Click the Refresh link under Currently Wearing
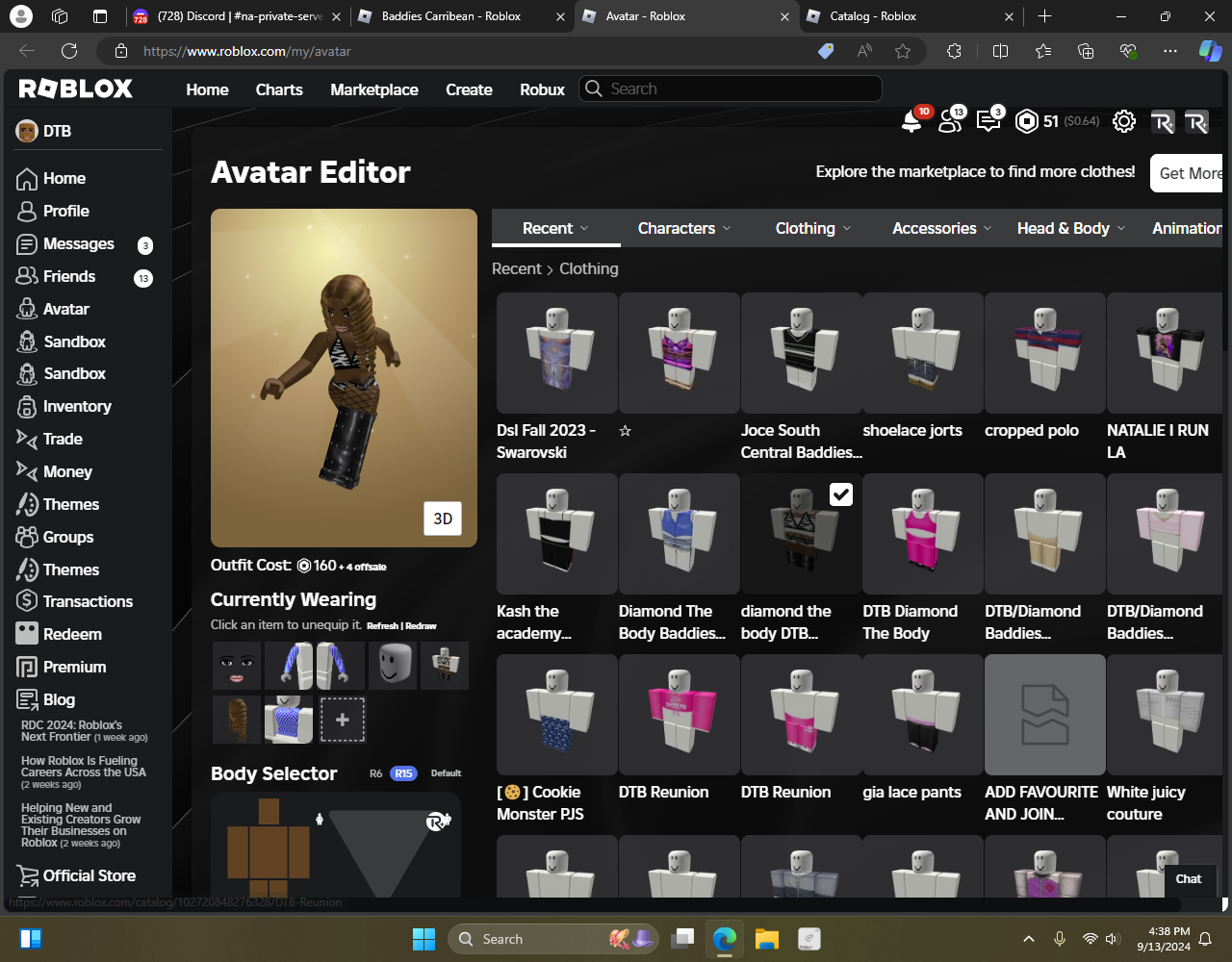1232x962 pixels. (x=382, y=626)
